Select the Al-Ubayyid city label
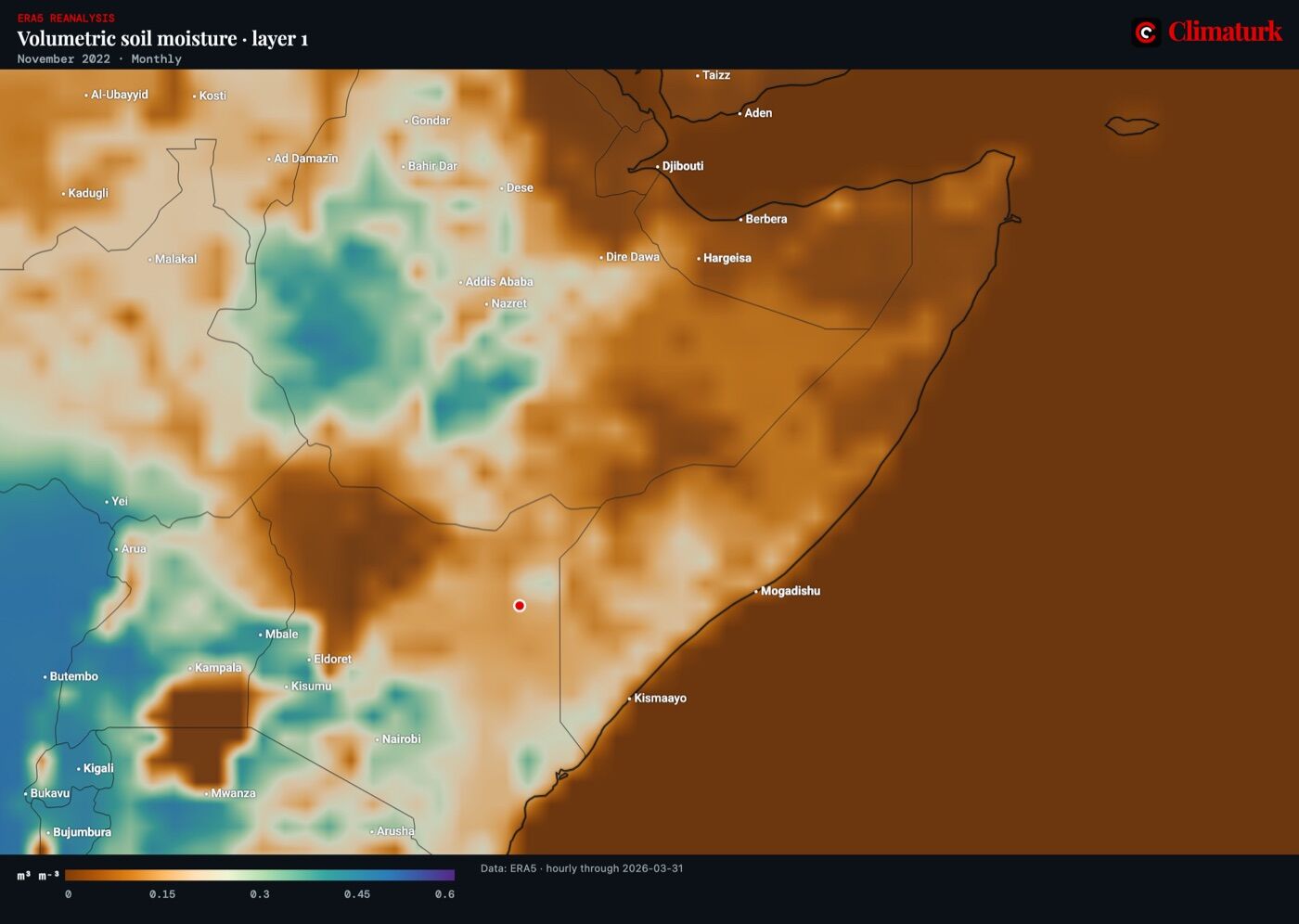 (x=120, y=95)
